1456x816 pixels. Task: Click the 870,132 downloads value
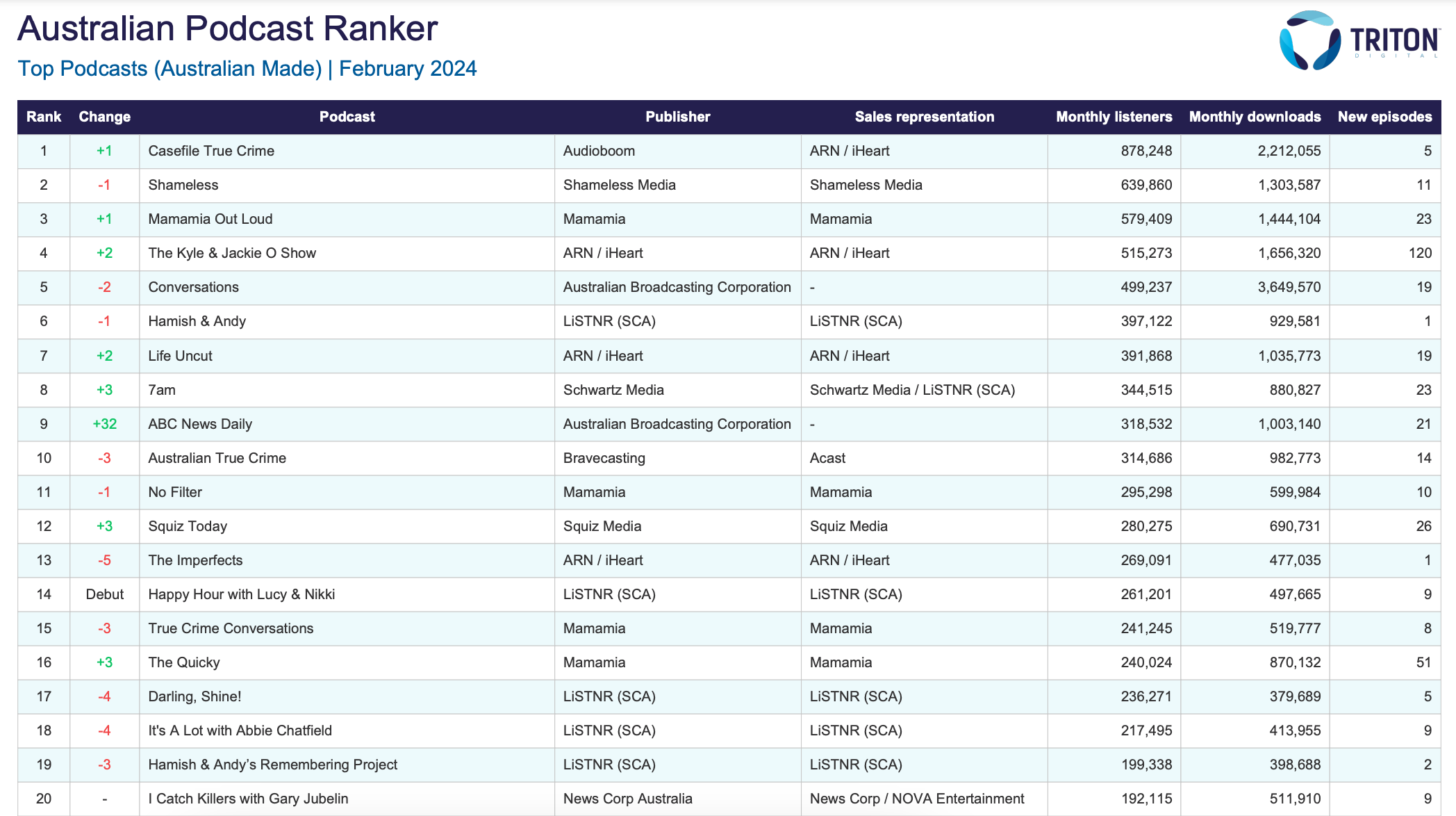(x=1296, y=662)
